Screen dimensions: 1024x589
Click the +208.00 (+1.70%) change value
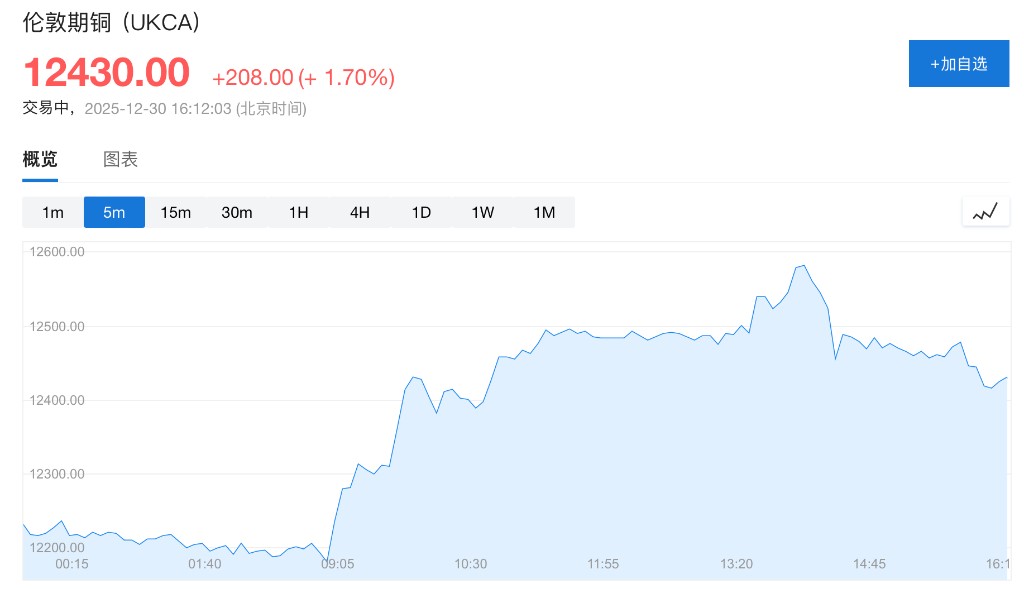click(x=303, y=77)
